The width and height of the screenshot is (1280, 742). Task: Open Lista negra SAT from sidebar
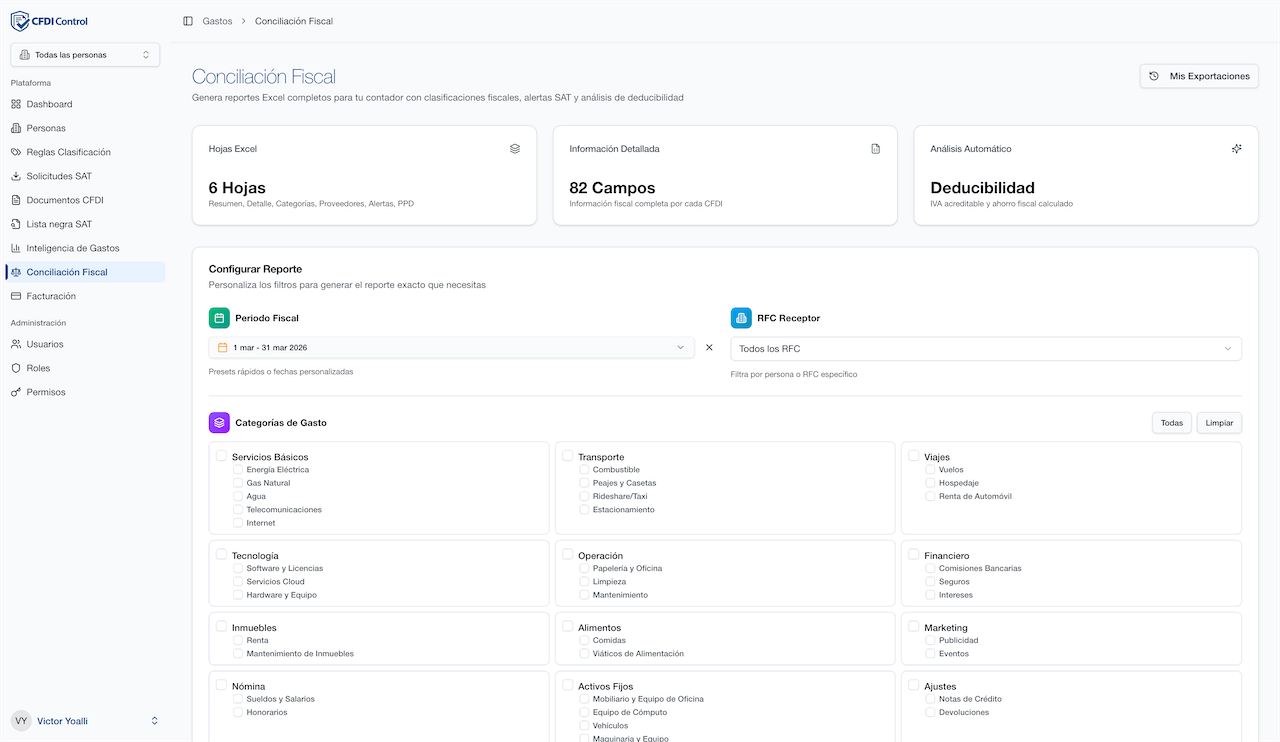[x=58, y=224]
